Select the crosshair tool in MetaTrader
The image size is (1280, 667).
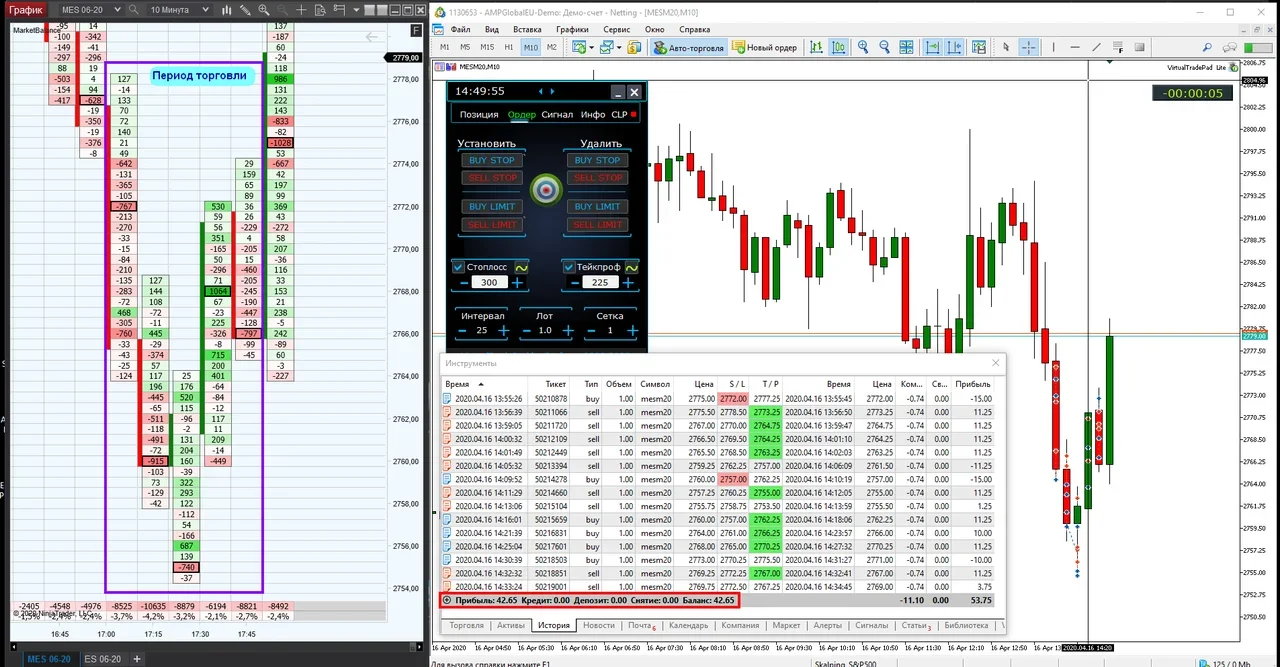(x=1029, y=47)
